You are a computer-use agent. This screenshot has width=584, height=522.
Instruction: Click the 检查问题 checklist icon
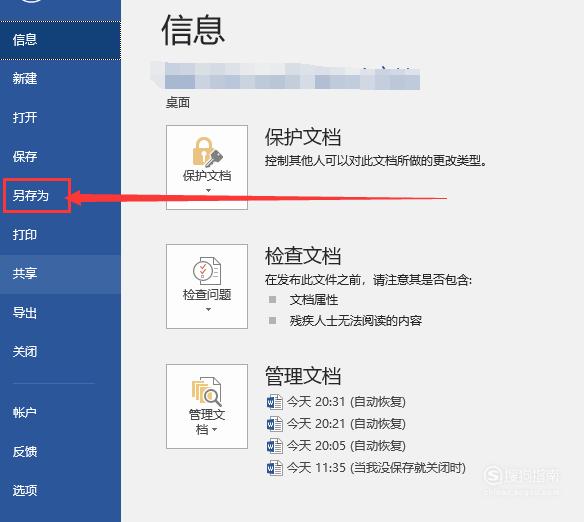pos(207,271)
